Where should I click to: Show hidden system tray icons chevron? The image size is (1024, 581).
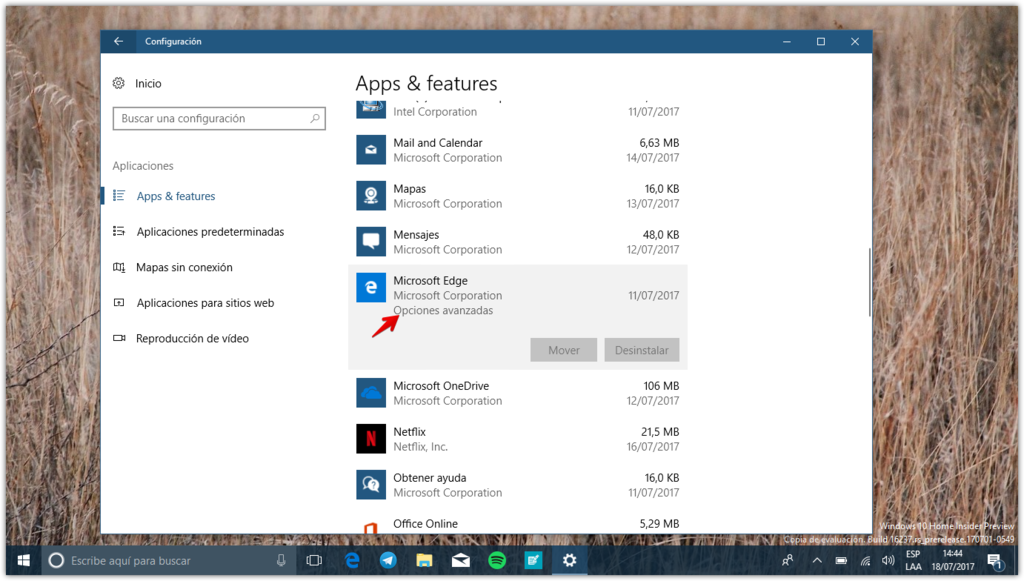(816, 561)
